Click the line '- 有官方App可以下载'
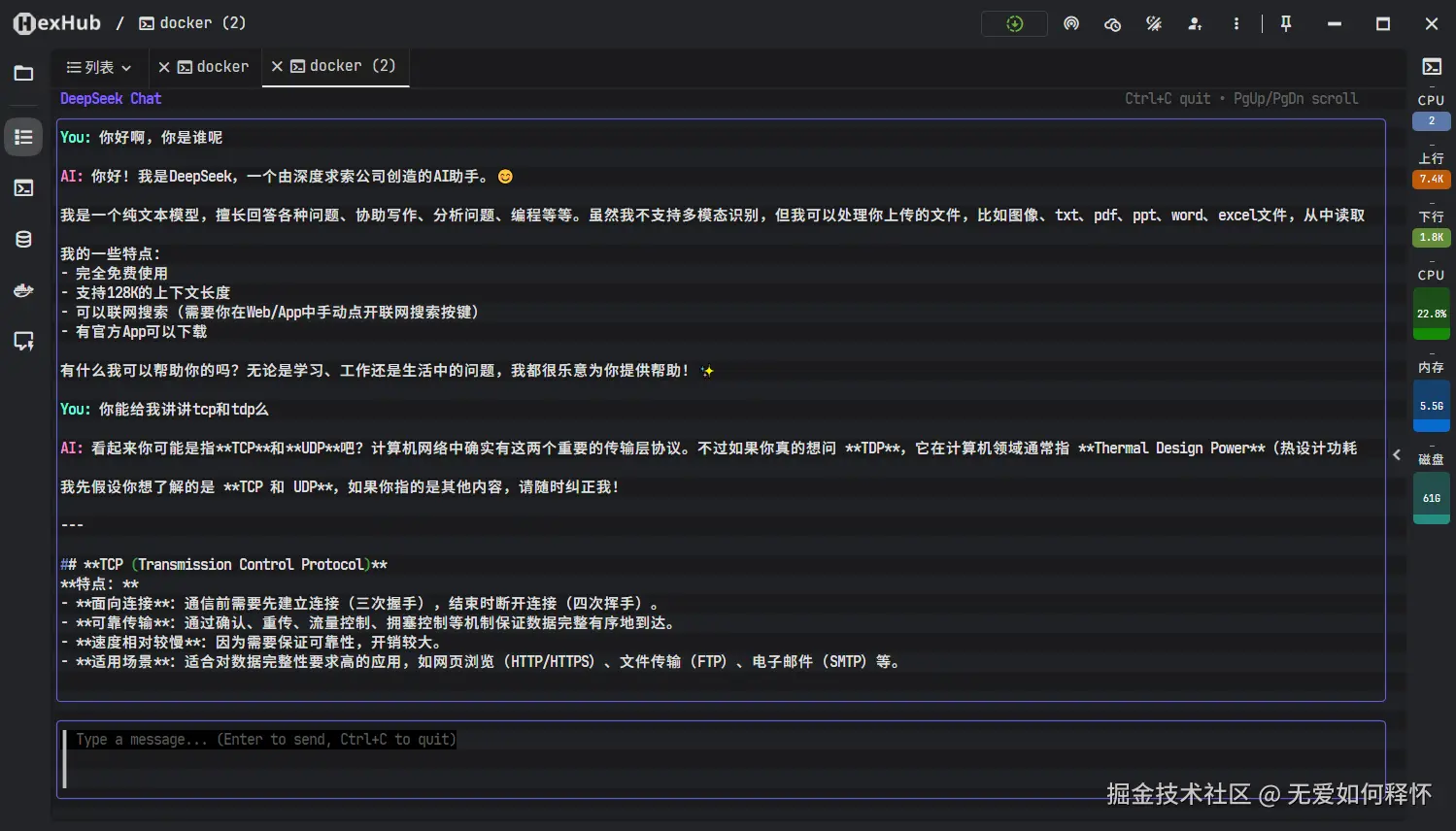This screenshot has width=1456, height=831. (x=134, y=332)
